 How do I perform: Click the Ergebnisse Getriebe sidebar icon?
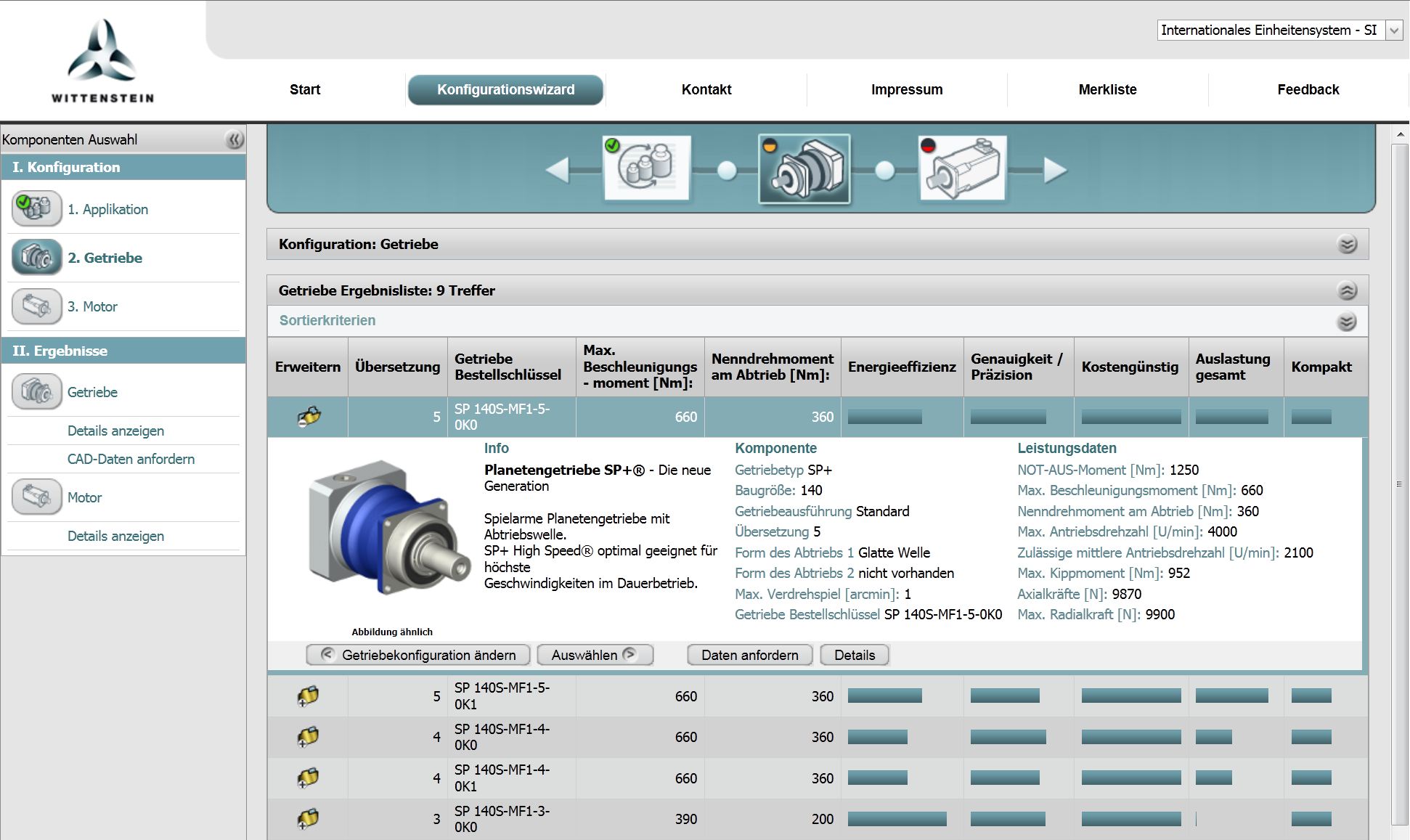pyautogui.click(x=36, y=392)
